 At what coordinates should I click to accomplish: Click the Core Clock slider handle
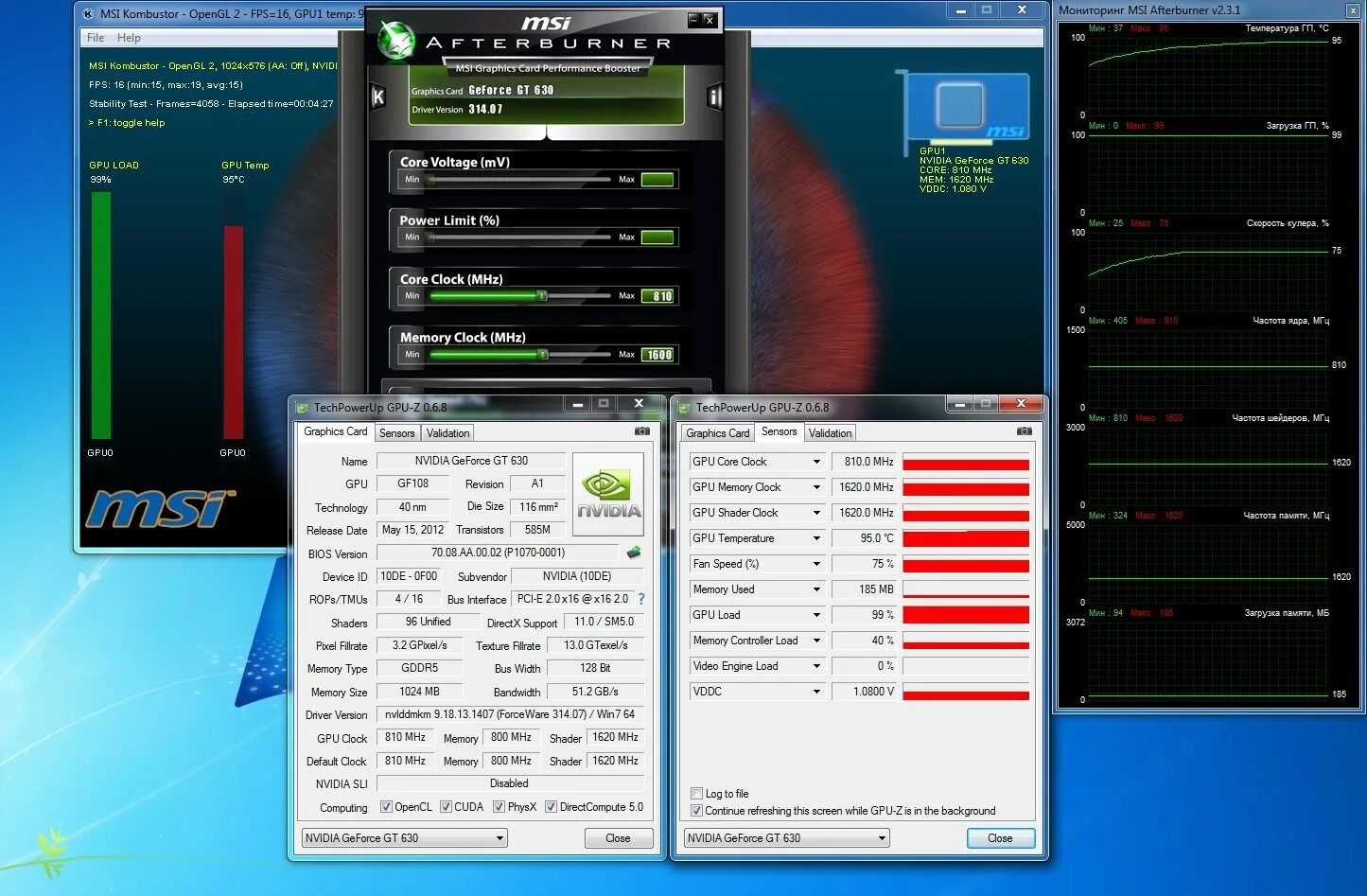click(542, 296)
